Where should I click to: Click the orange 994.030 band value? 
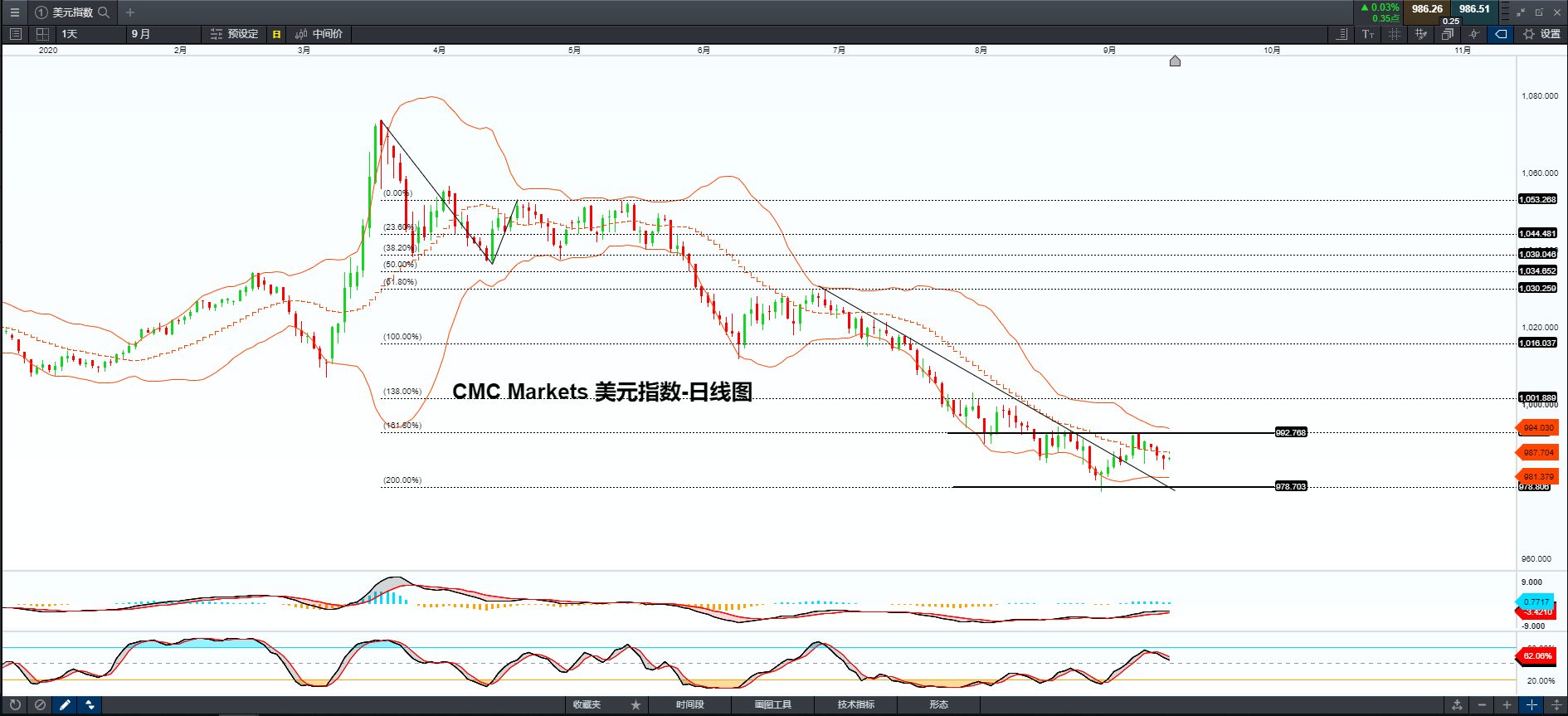click(x=1537, y=428)
